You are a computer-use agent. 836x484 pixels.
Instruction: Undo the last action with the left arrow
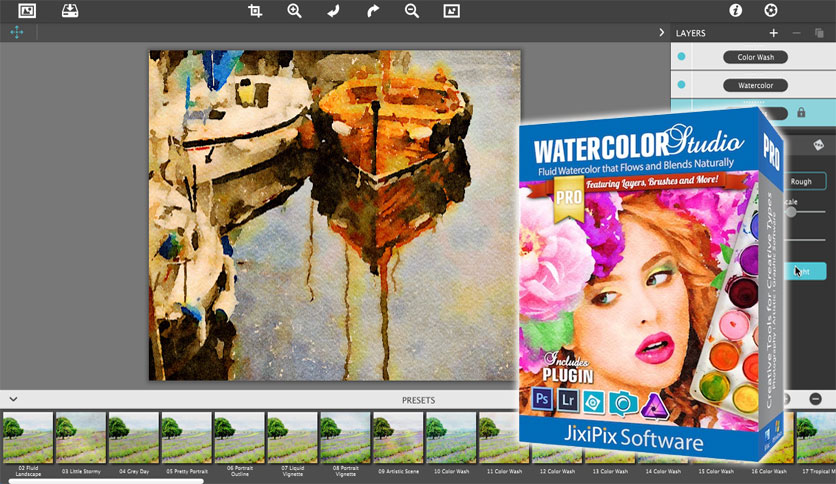click(x=333, y=11)
